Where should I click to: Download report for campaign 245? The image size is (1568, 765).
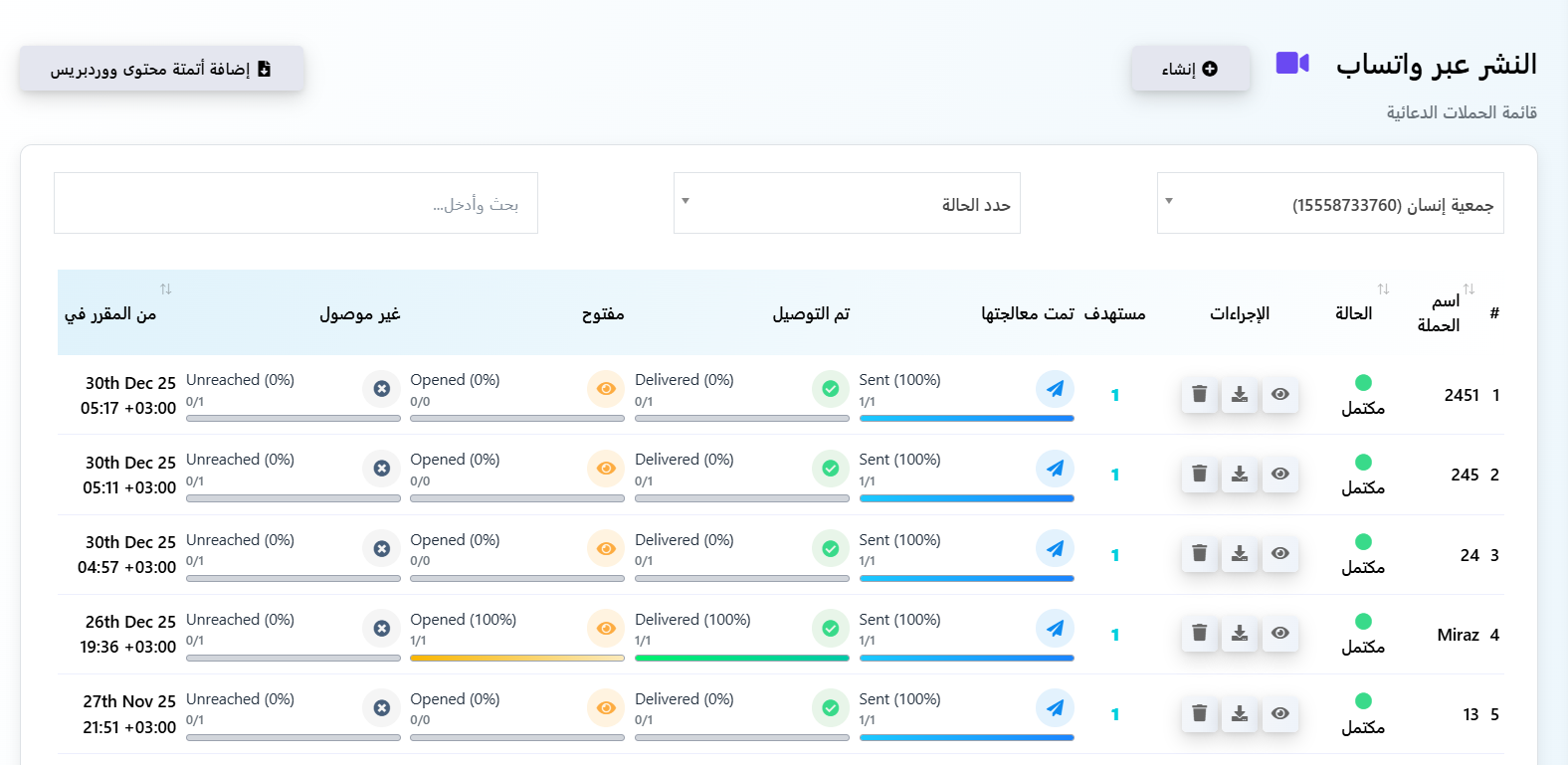[1240, 475]
